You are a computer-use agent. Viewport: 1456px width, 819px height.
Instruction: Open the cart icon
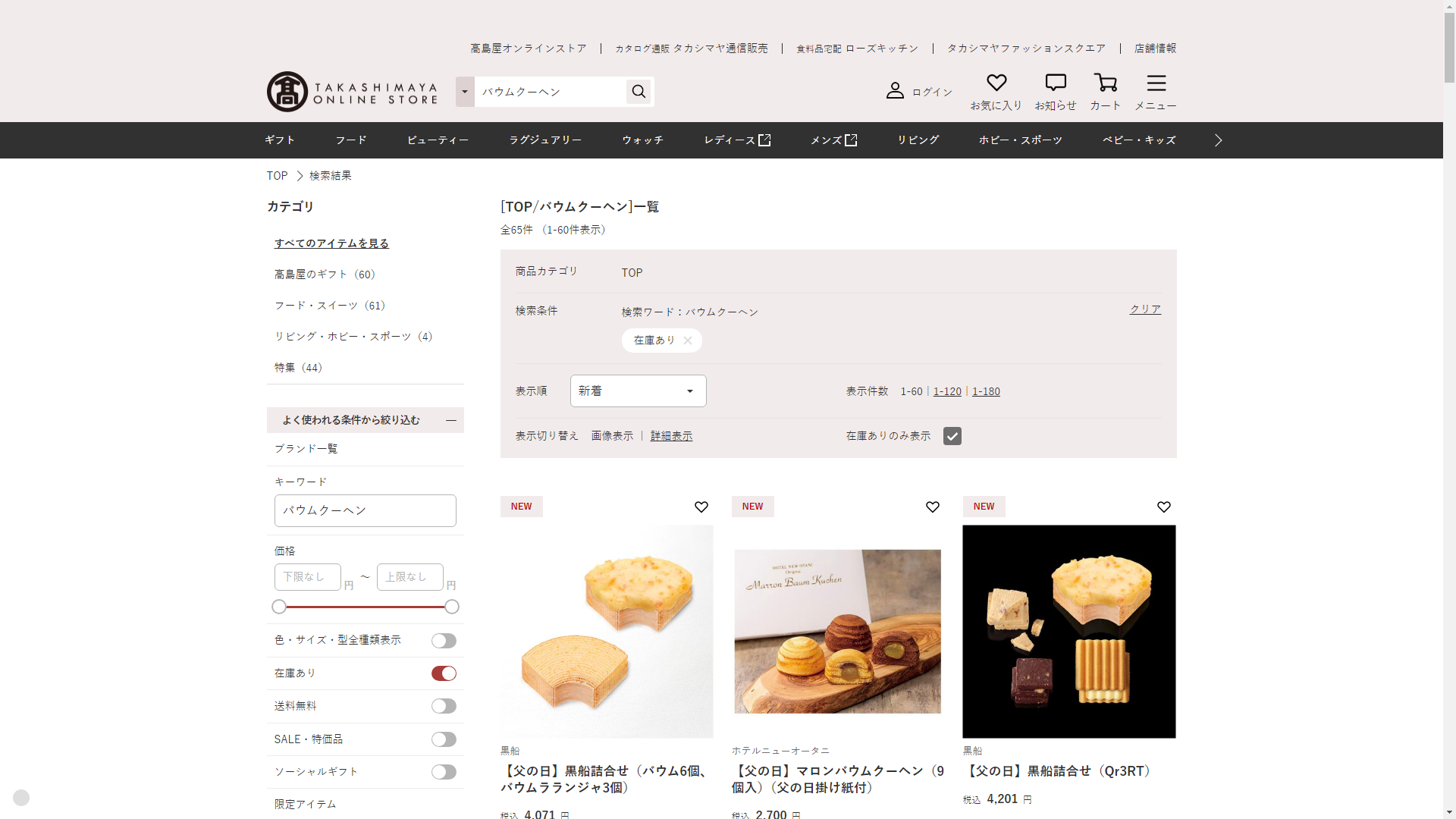click(1105, 83)
